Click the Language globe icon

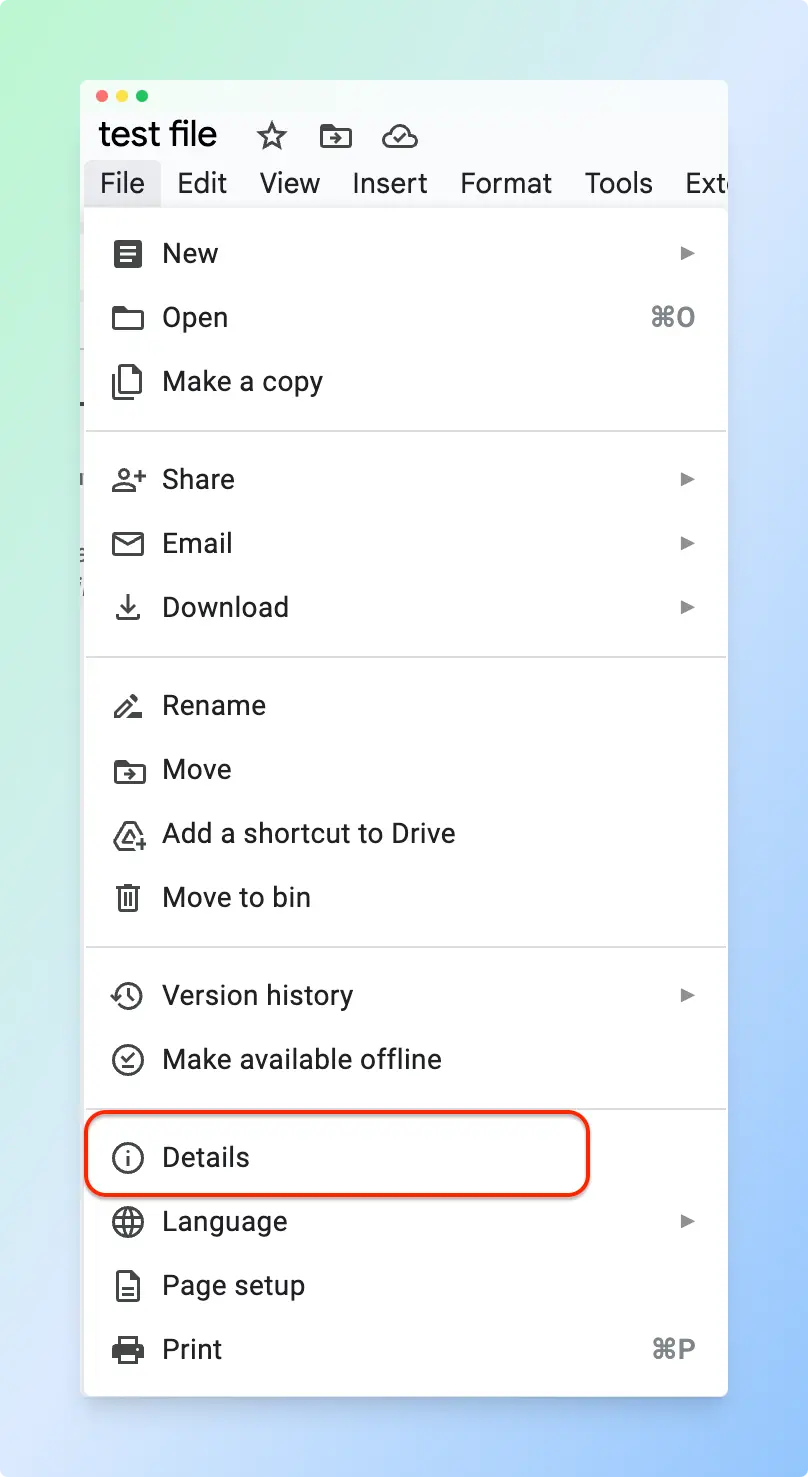coord(127,1222)
